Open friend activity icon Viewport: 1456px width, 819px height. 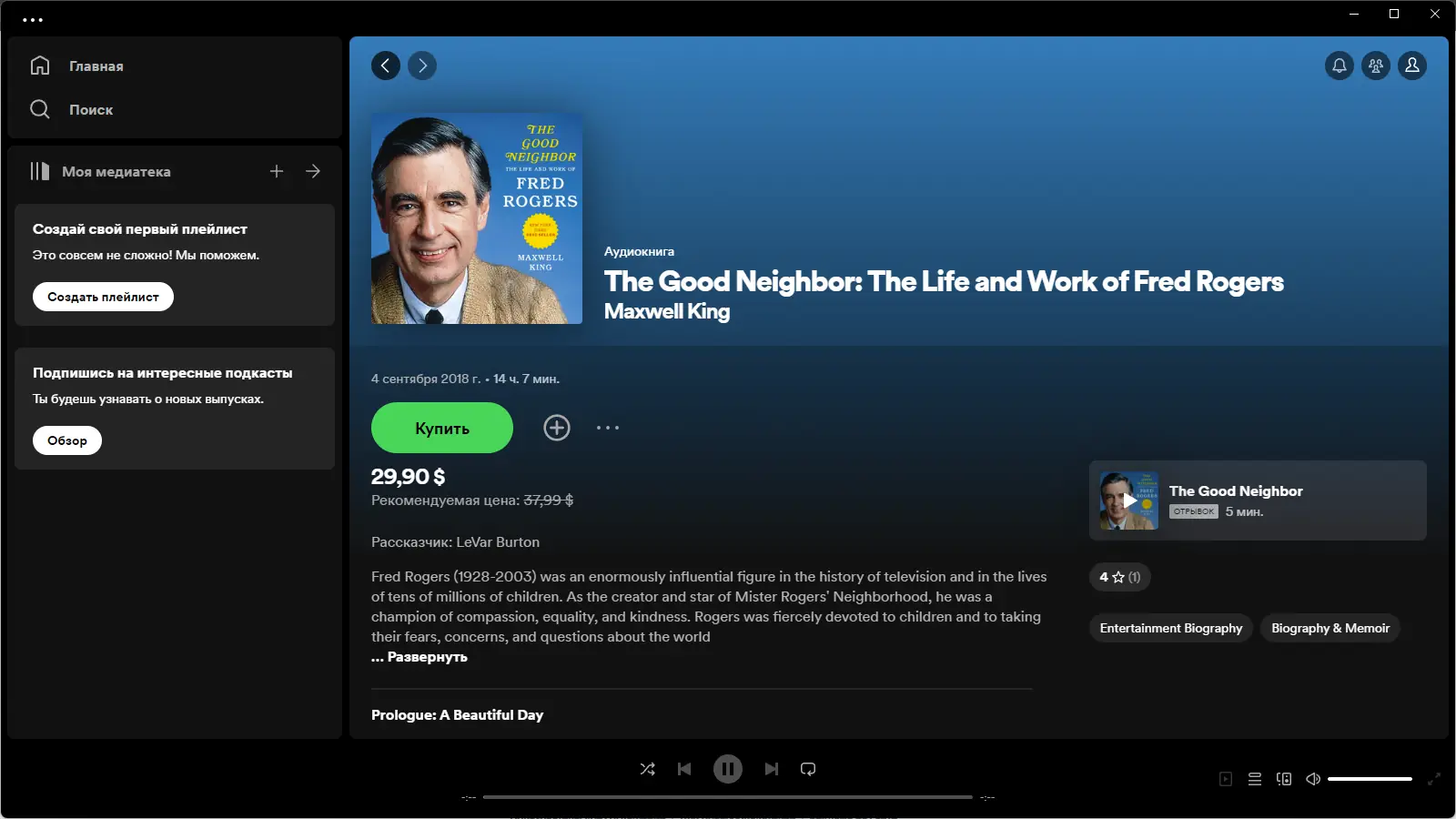(x=1376, y=66)
